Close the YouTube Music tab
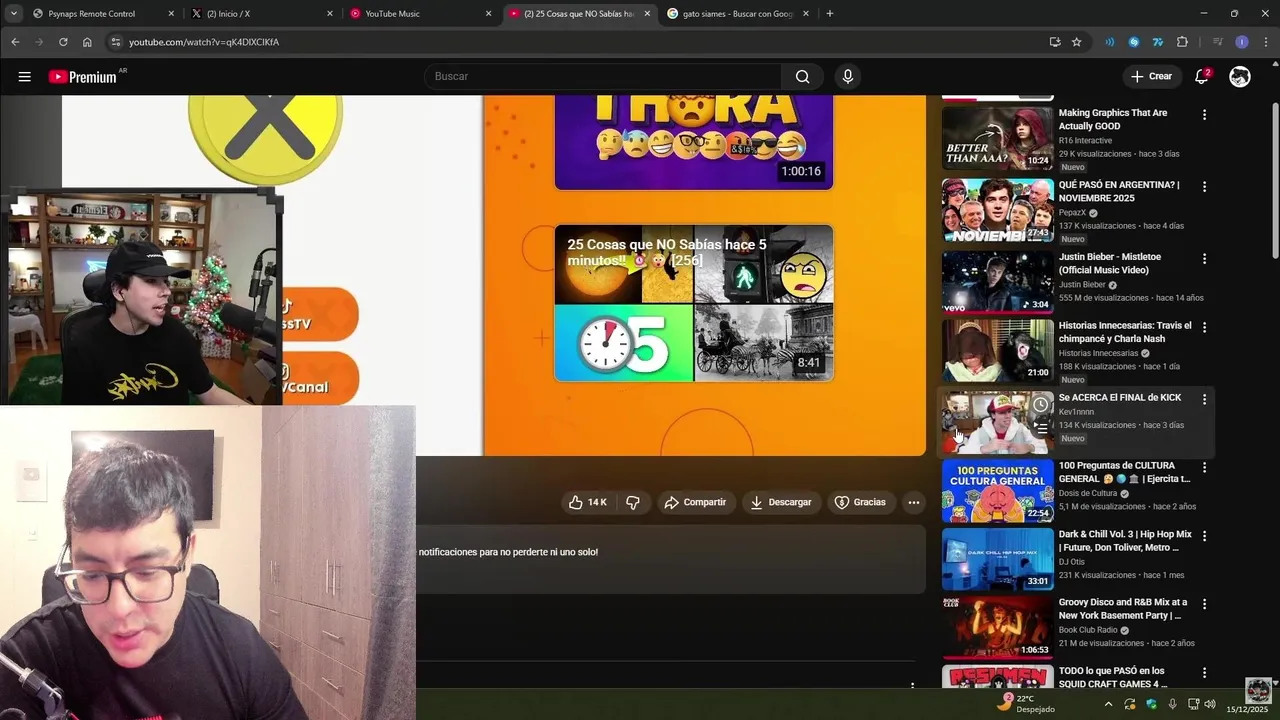1280x720 pixels. tap(488, 14)
